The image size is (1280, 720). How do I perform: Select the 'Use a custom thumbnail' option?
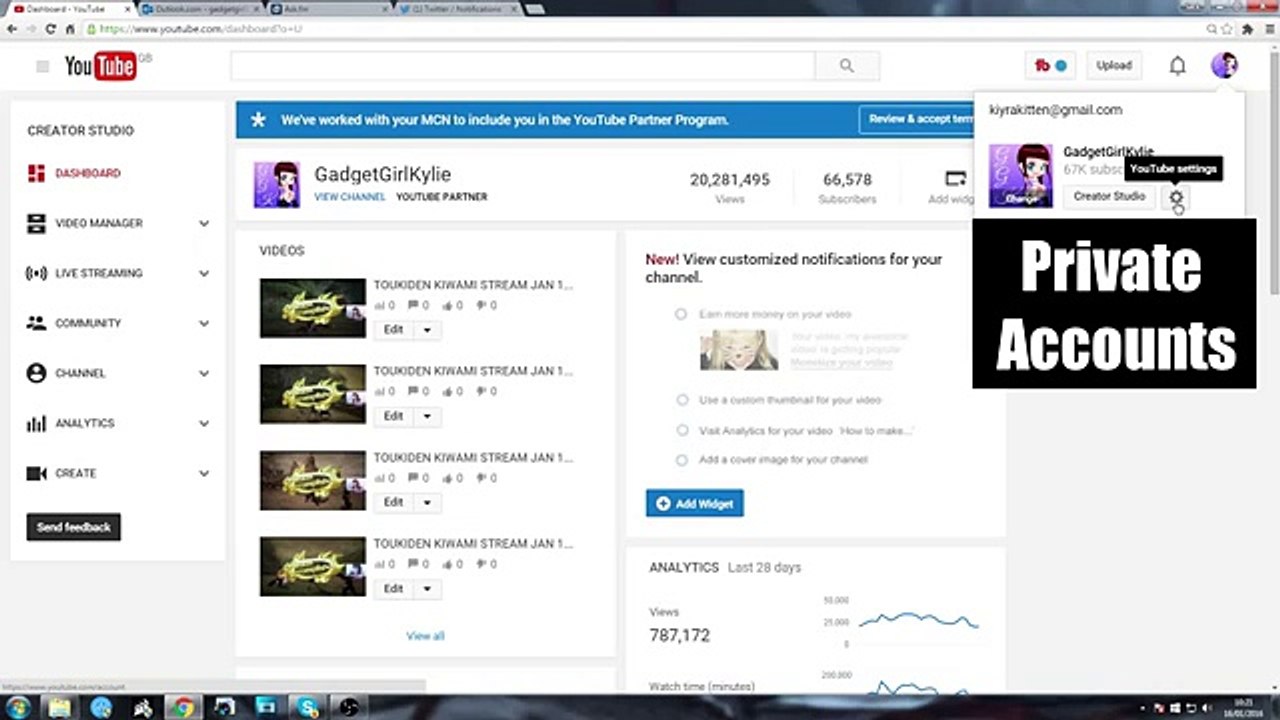point(682,400)
